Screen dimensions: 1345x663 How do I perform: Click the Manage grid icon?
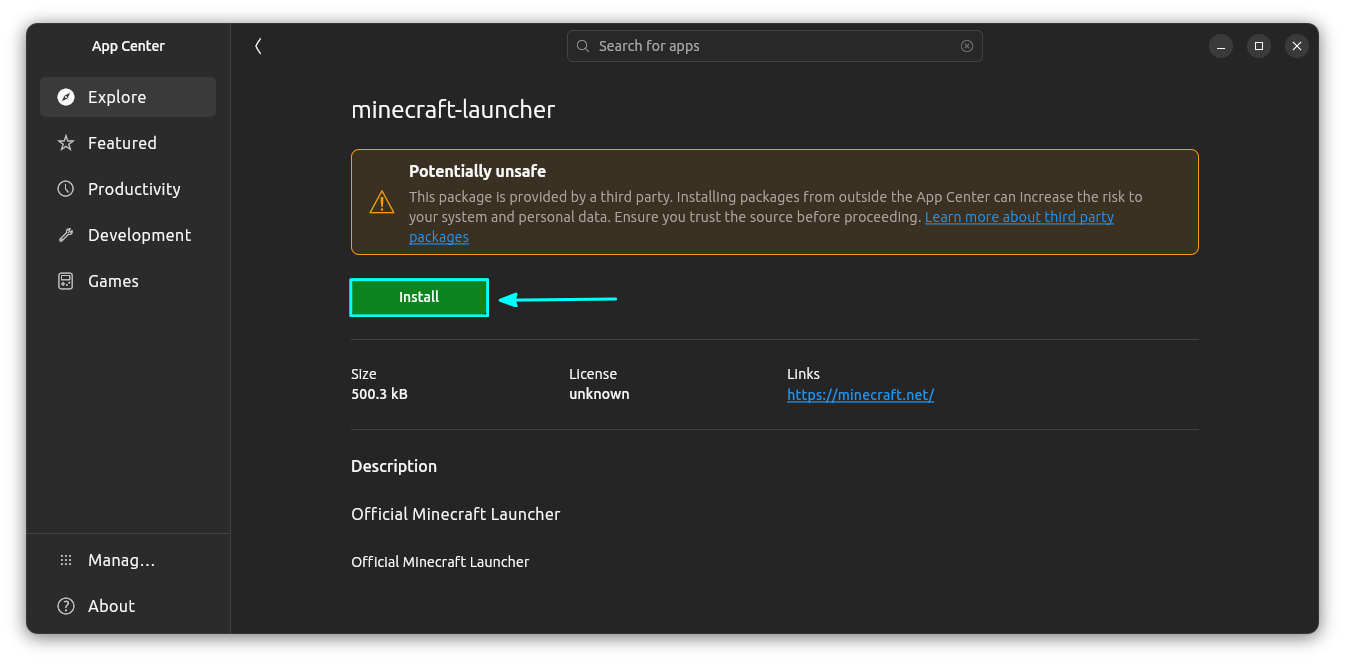pyautogui.click(x=66, y=560)
